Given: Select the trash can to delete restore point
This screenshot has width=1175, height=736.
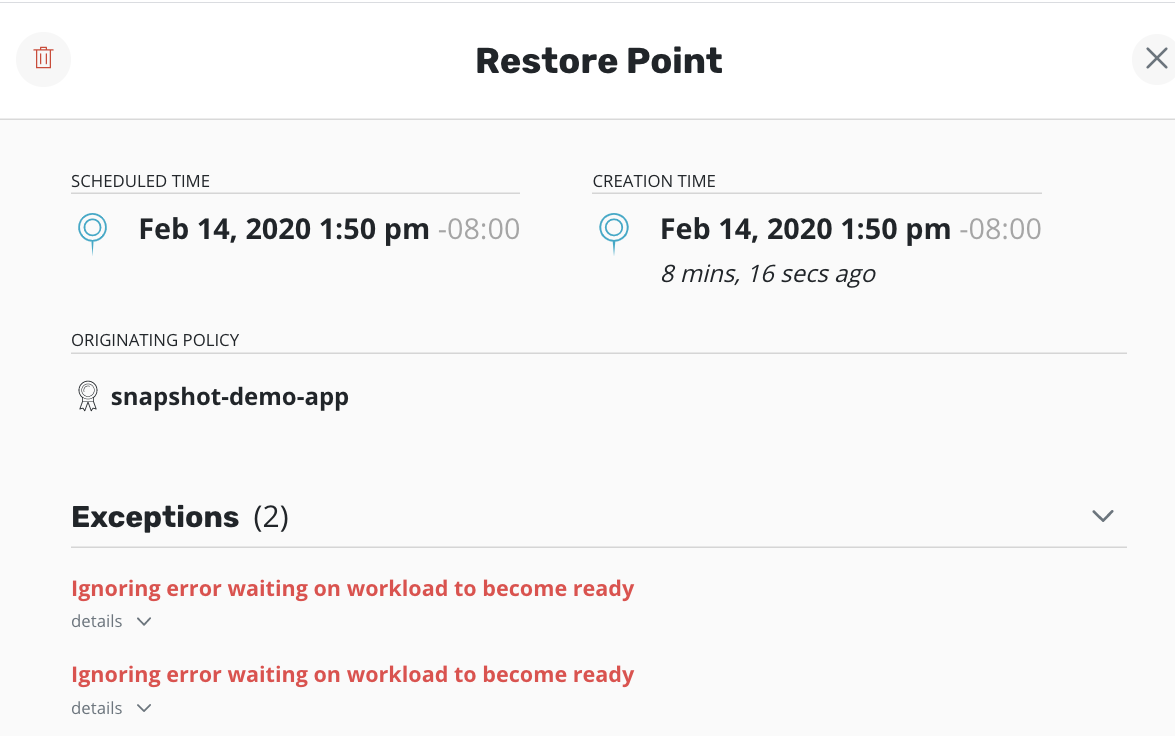Looking at the screenshot, I should (42, 59).
